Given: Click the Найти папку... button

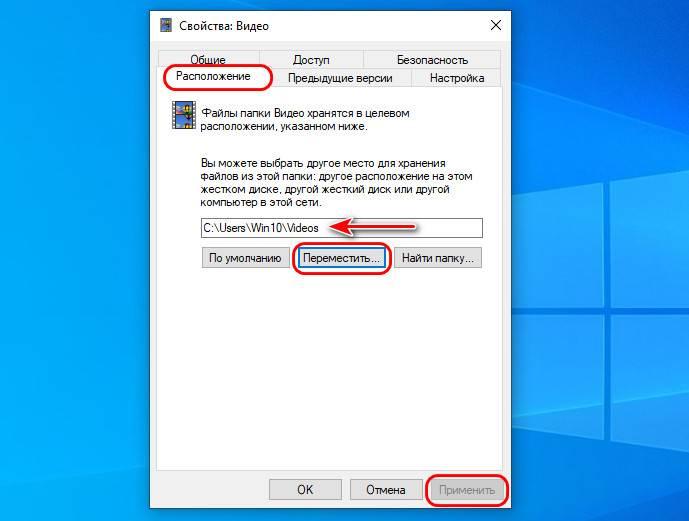Looking at the screenshot, I should (438, 258).
